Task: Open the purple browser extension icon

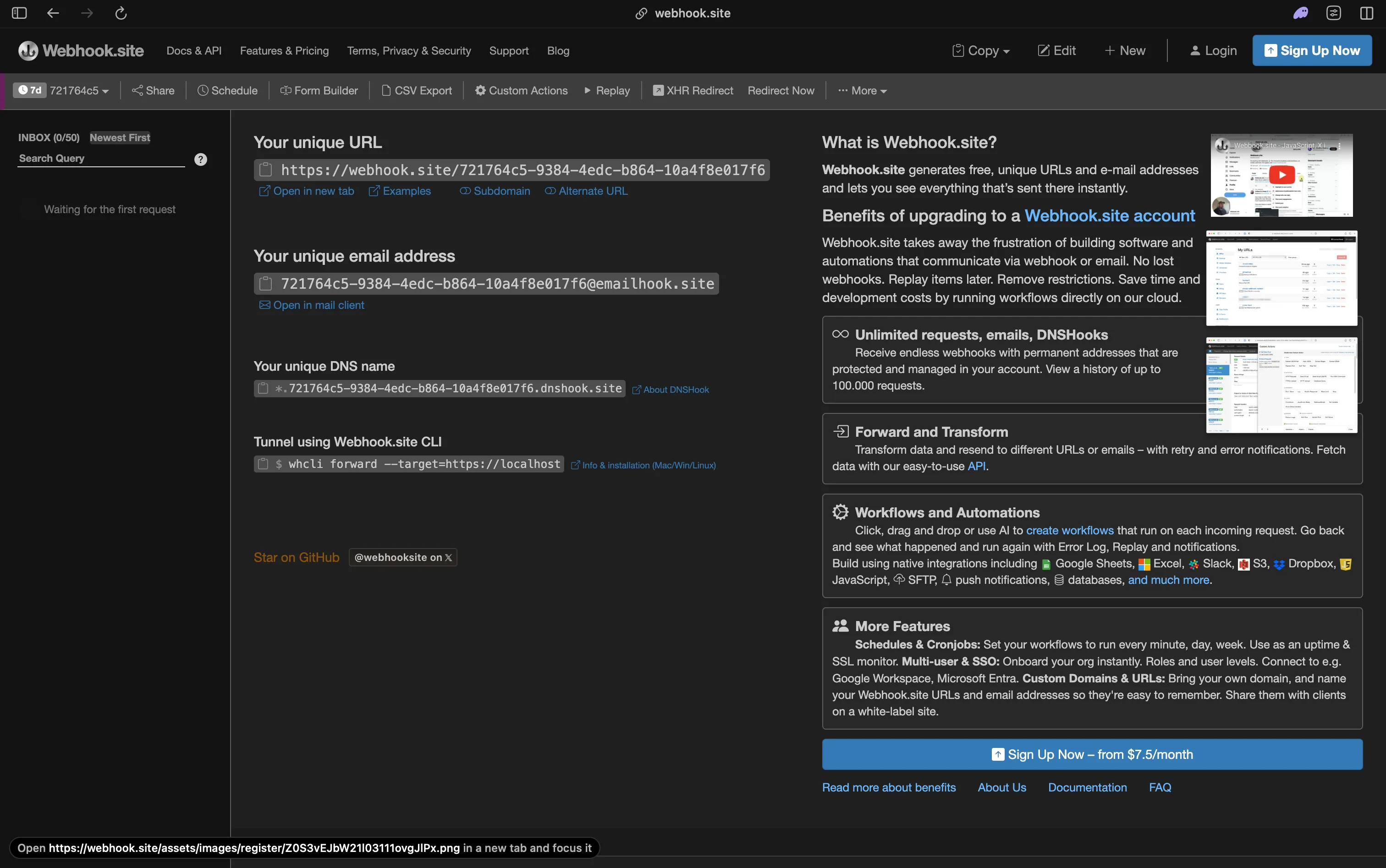Action: pyautogui.click(x=1300, y=13)
